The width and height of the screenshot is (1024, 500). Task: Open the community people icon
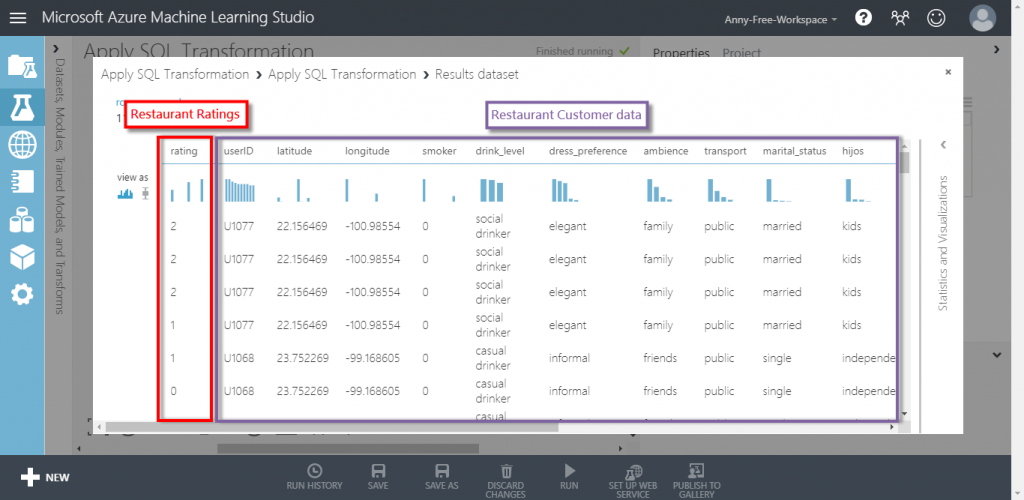pyautogui.click(x=900, y=19)
